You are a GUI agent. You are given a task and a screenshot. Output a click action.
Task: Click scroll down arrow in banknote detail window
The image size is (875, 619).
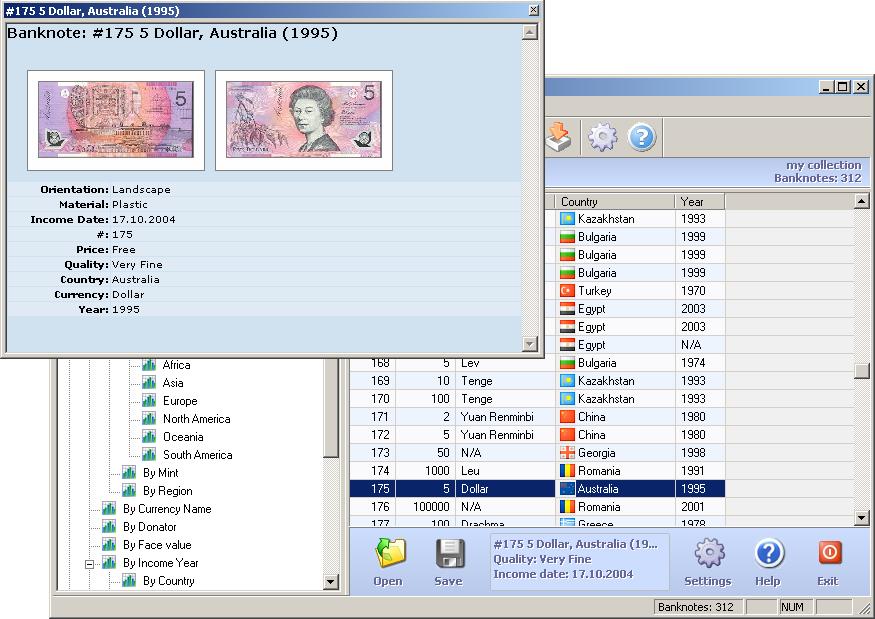(x=530, y=344)
